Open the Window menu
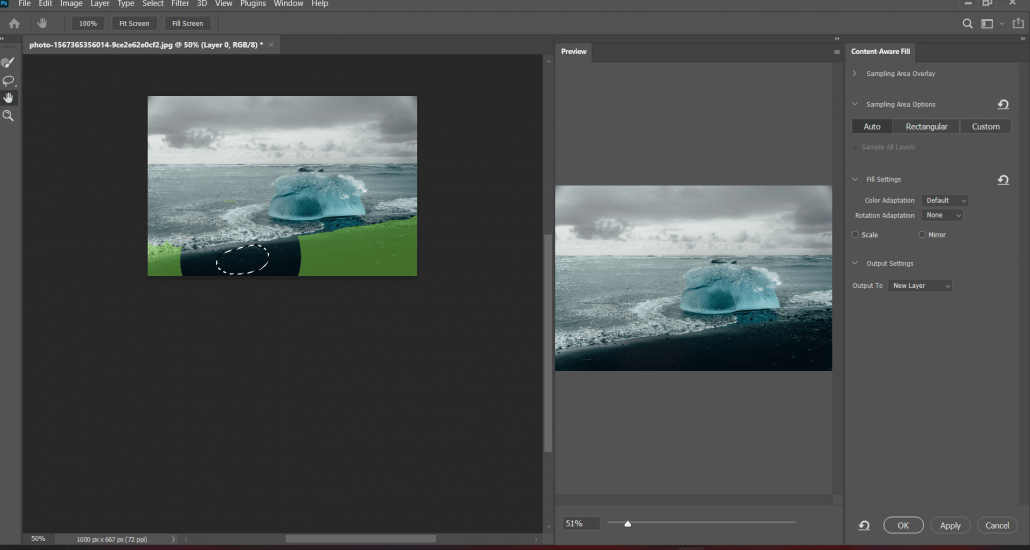Viewport: 1030px width, 550px height. pos(288,3)
